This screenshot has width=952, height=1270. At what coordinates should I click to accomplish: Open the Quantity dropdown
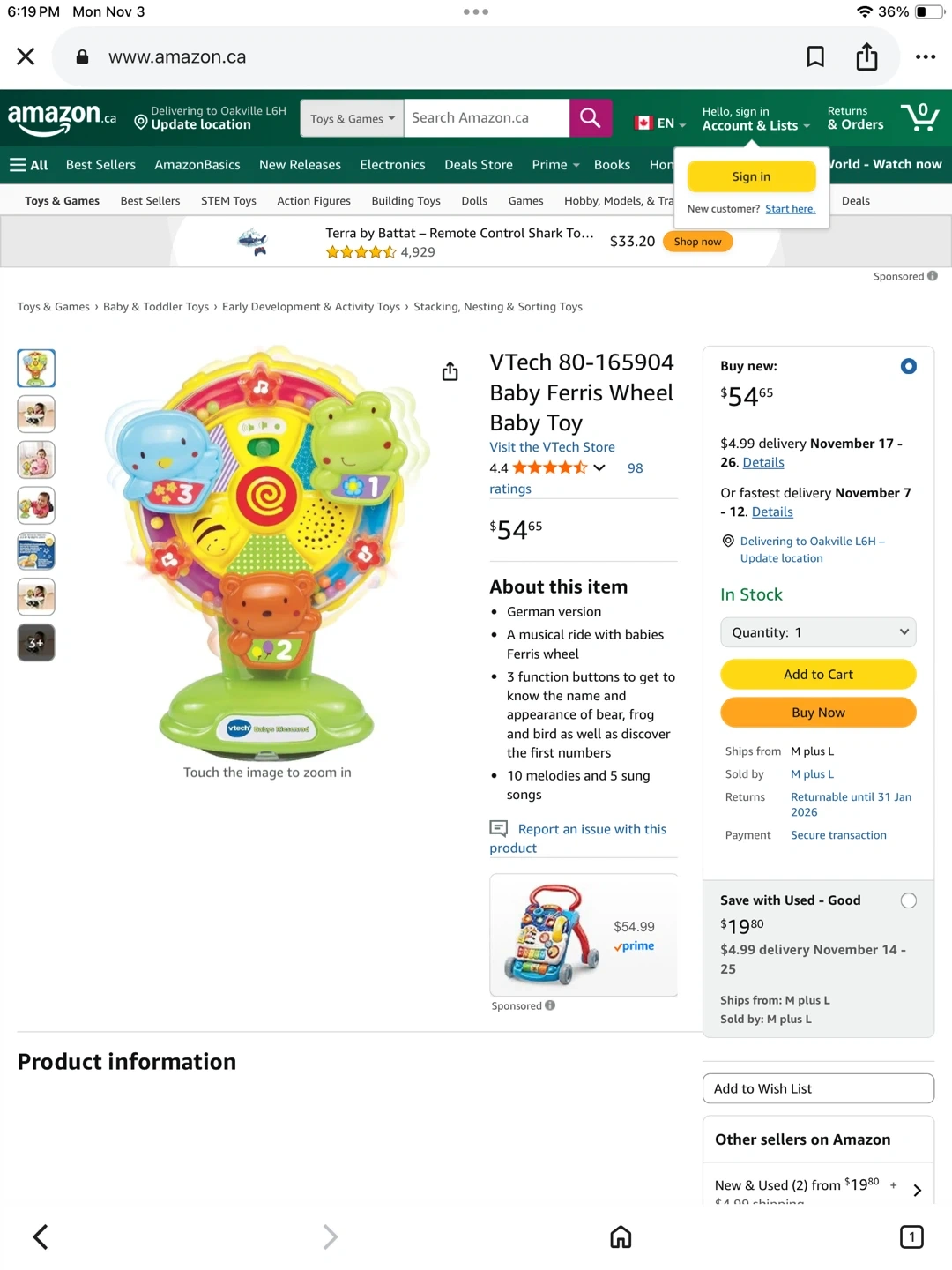click(818, 632)
